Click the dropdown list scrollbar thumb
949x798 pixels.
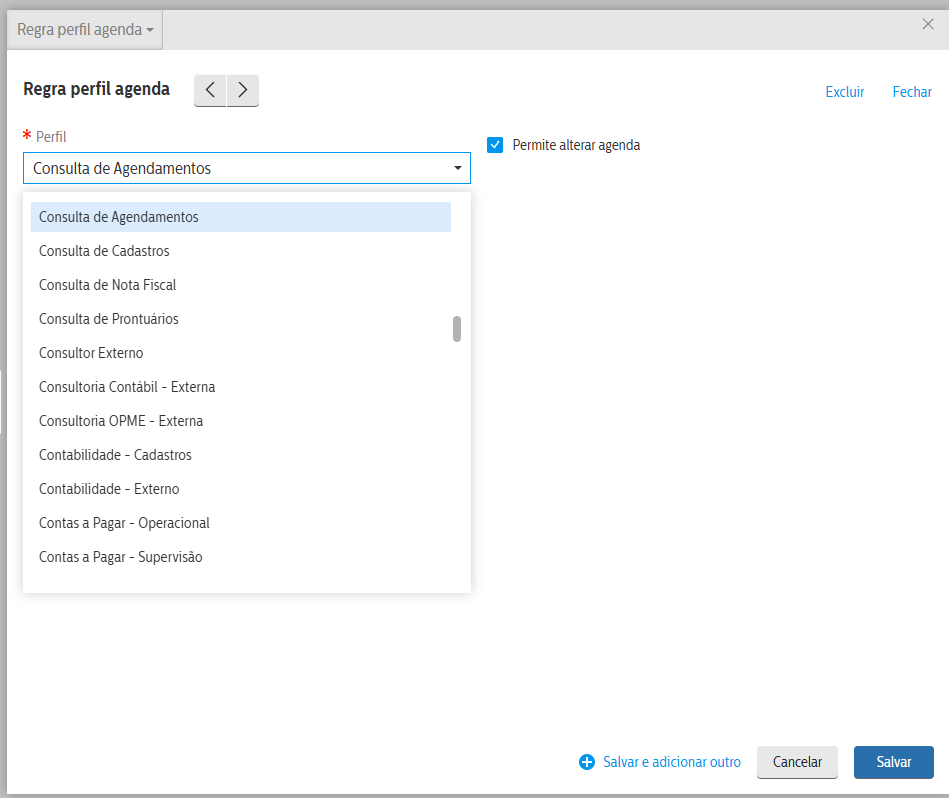pyautogui.click(x=457, y=329)
